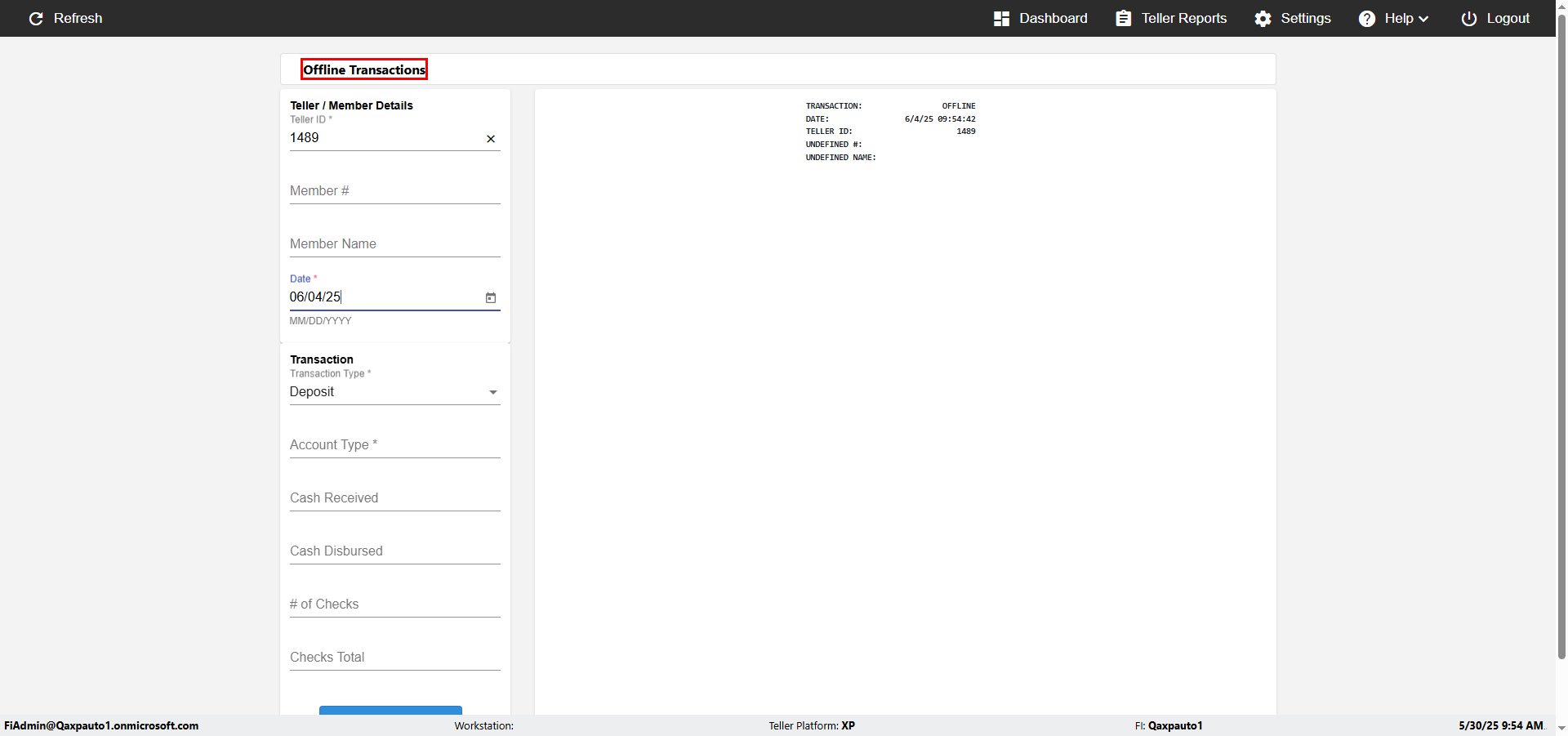This screenshot has height=736, width=1568.
Task: Focus the Checks Total field
Action: [394, 658]
